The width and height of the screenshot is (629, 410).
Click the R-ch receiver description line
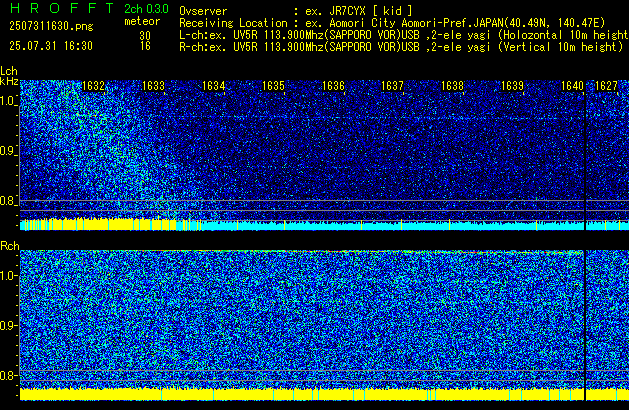coord(401,47)
